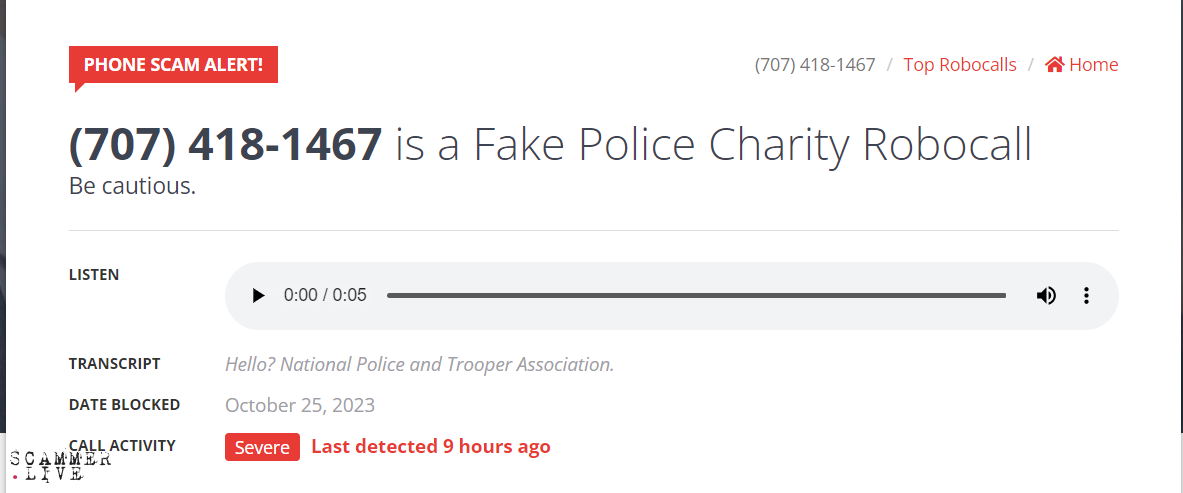Screen dimensions: 1183x493
Task: Click the audio time display 0:00 / 0:05
Action: tap(325, 296)
